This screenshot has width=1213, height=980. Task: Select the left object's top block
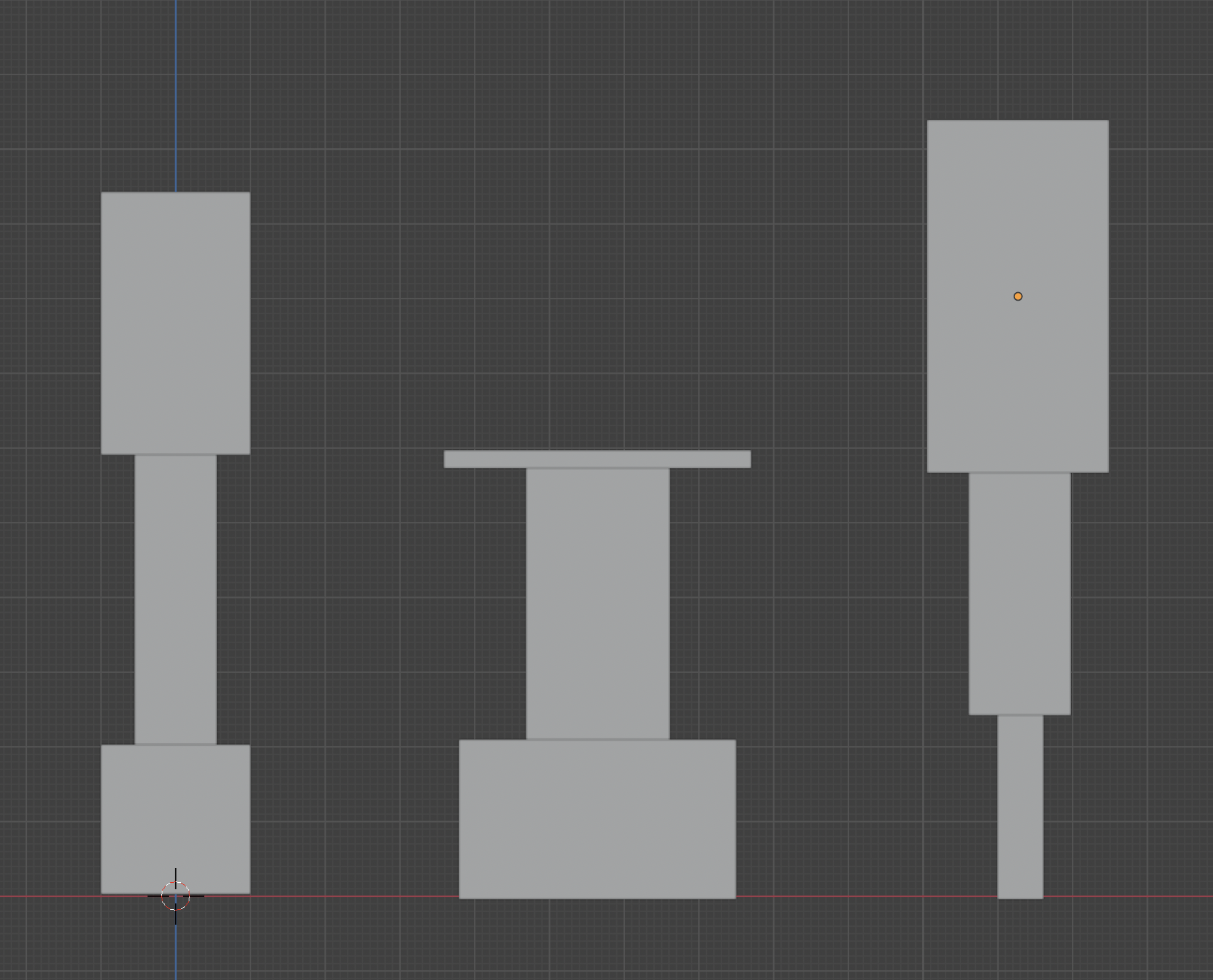click(175, 323)
